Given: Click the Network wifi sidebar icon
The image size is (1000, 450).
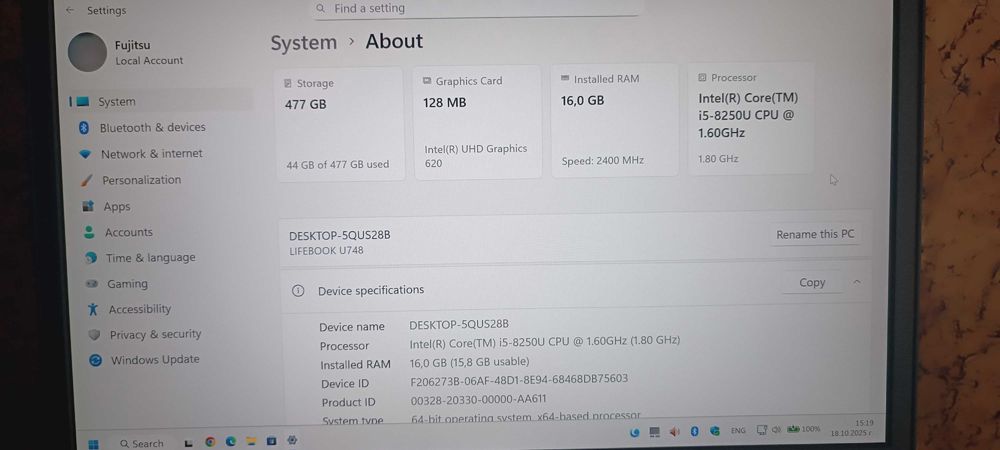Looking at the screenshot, I should pos(85,154).
